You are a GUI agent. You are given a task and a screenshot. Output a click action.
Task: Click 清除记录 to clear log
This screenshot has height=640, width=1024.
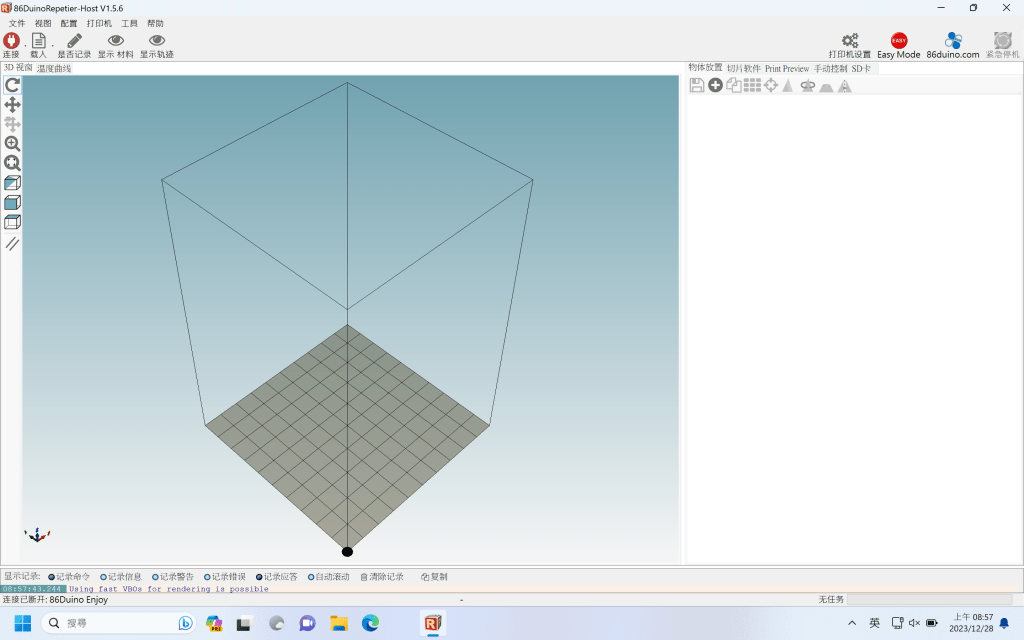[381, 577]
